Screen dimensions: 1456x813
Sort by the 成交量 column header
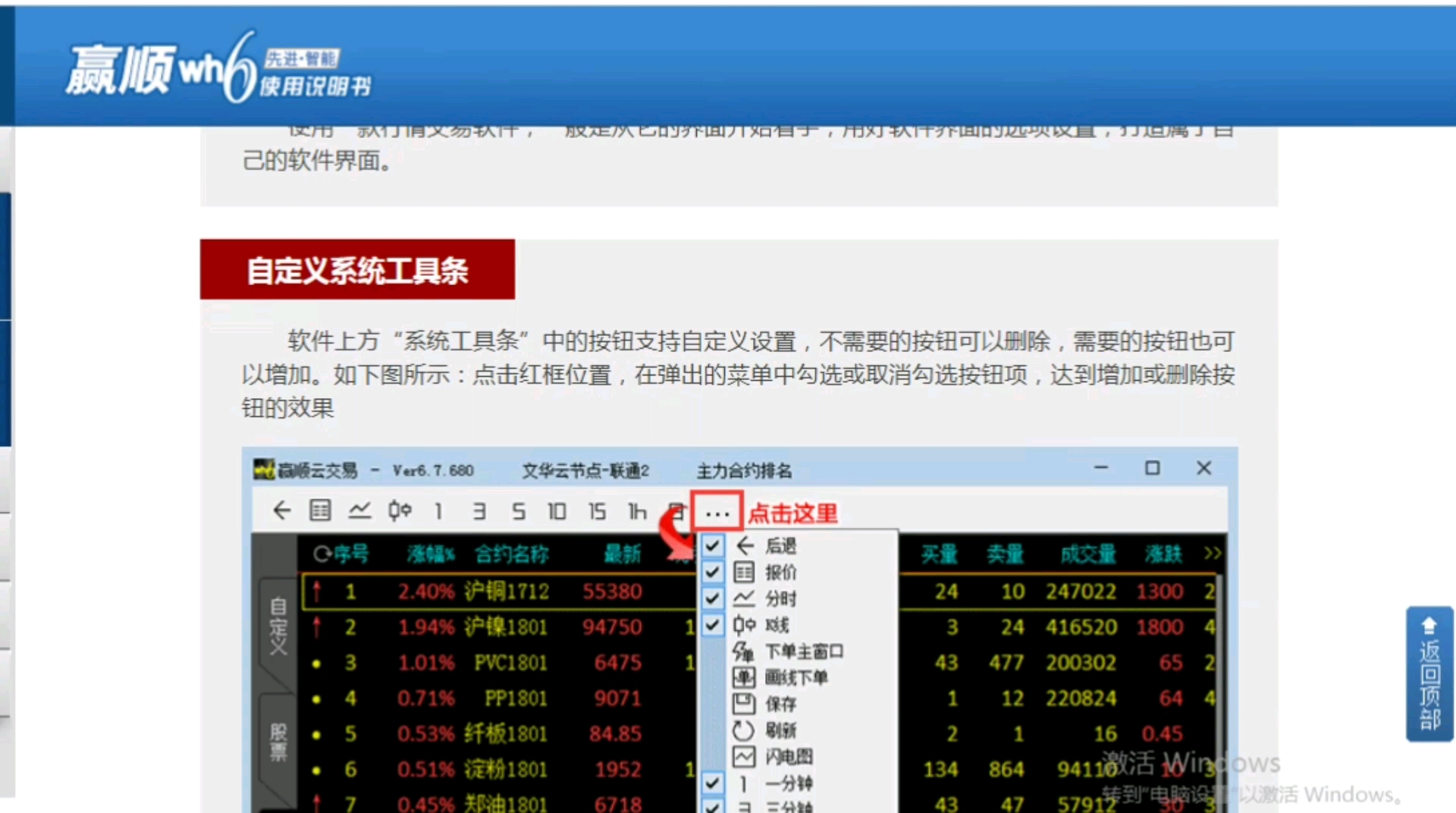1088,554
